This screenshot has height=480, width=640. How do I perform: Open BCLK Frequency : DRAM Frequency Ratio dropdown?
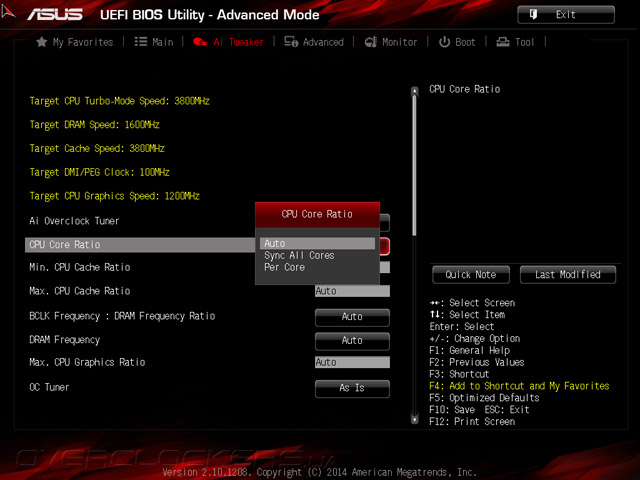(352, 317)
